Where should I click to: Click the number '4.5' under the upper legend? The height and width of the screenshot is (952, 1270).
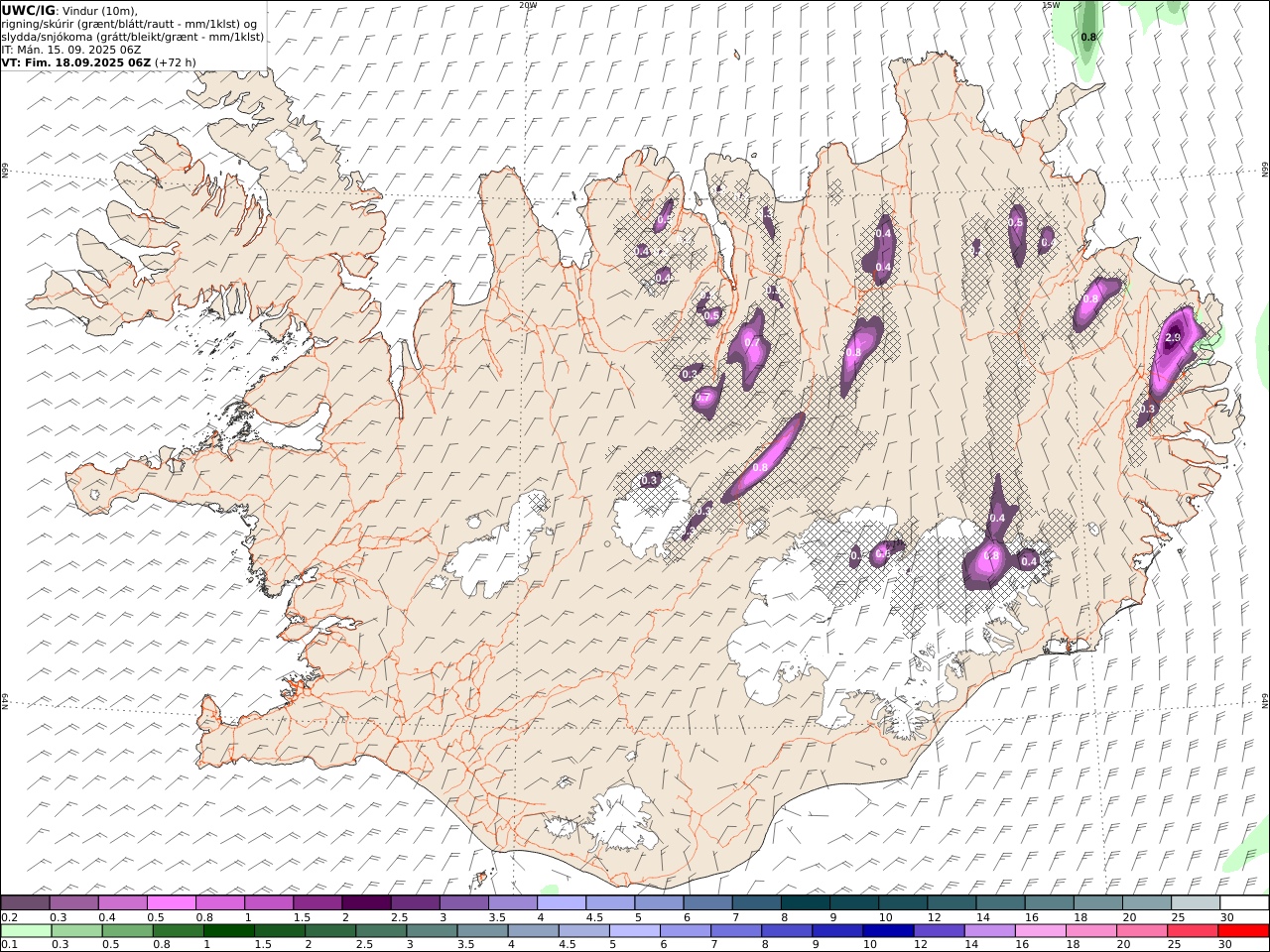pyautogui.click(x=594, y=917)
